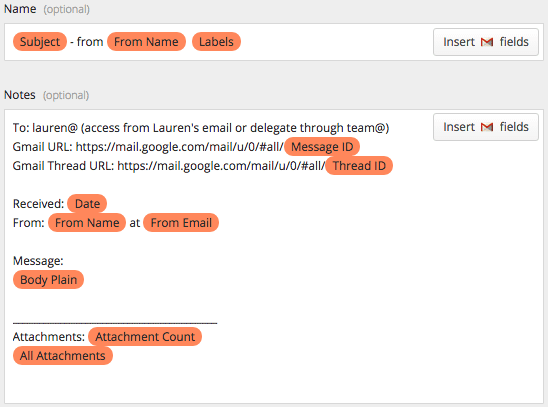Screen dimensions: 548x407
Task: Click the Gmail URL text line
Action: tap(148, 147)
